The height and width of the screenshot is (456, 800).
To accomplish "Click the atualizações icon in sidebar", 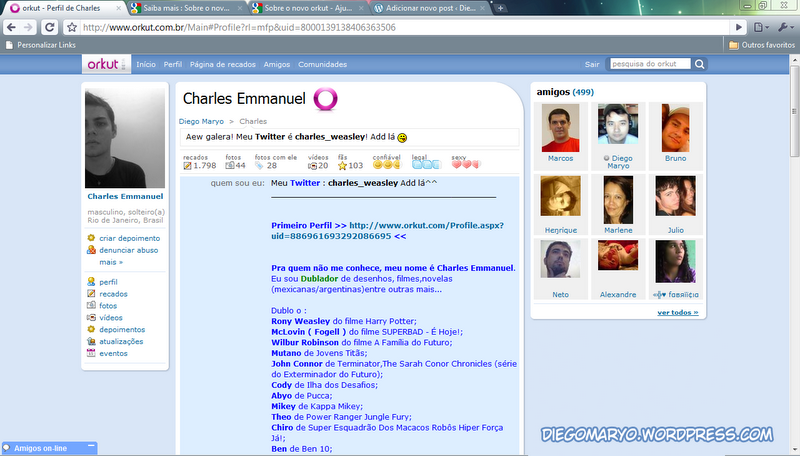I will (91, 341).
